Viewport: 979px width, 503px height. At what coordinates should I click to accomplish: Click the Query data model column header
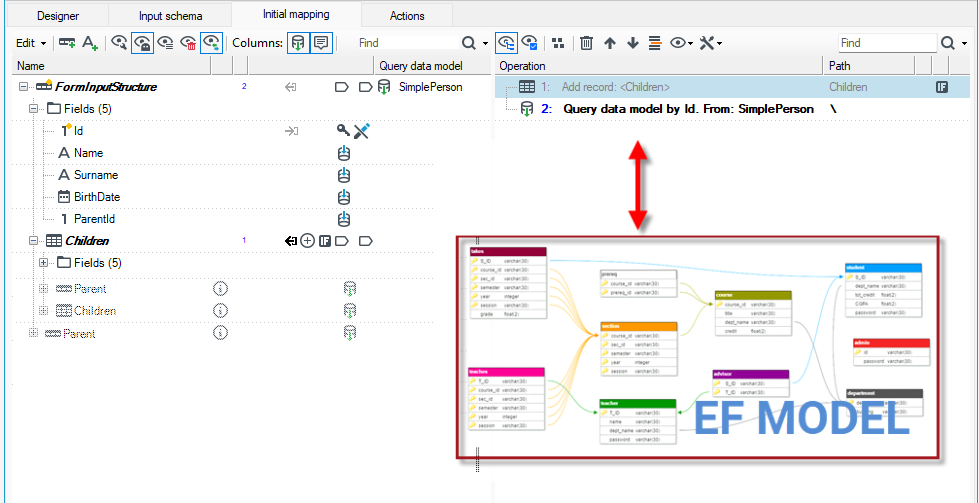click(x=434, y=66)
